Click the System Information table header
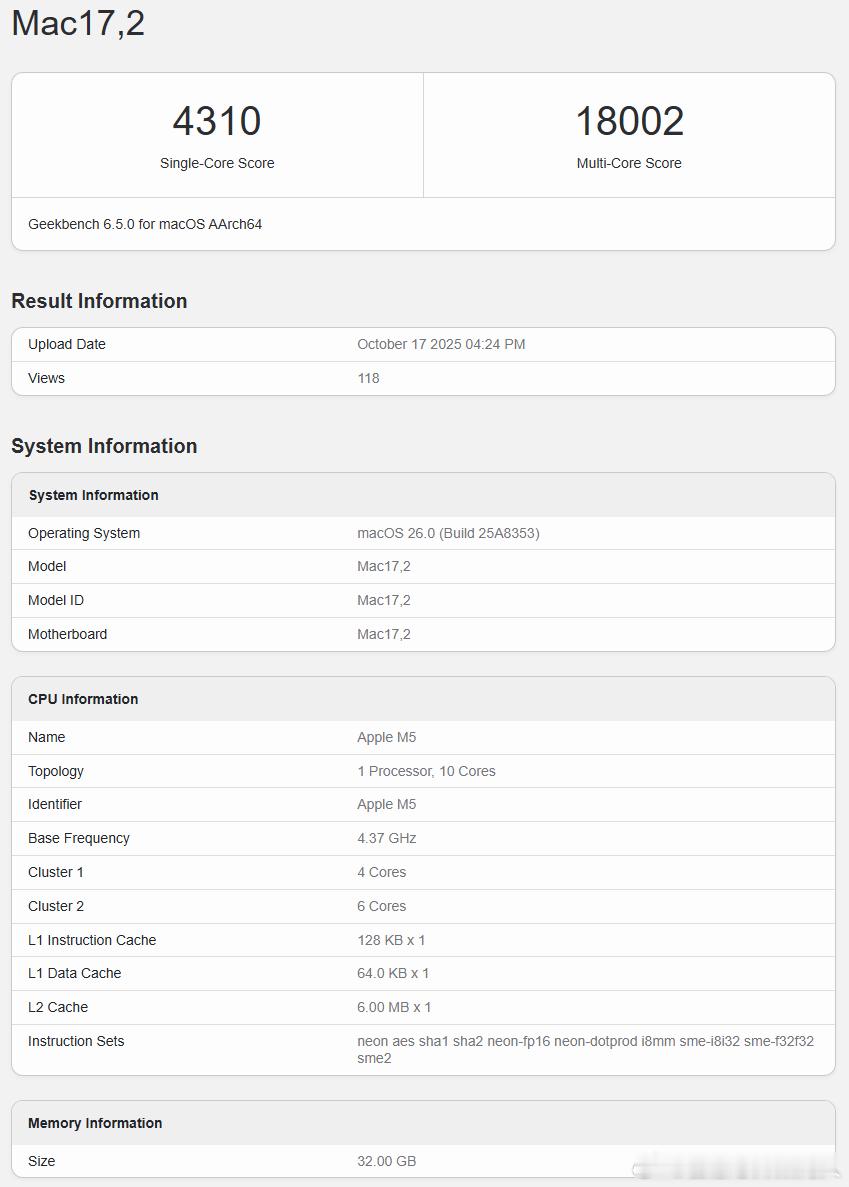Screen dimensions: 849x1187 (x=93, y=495)
